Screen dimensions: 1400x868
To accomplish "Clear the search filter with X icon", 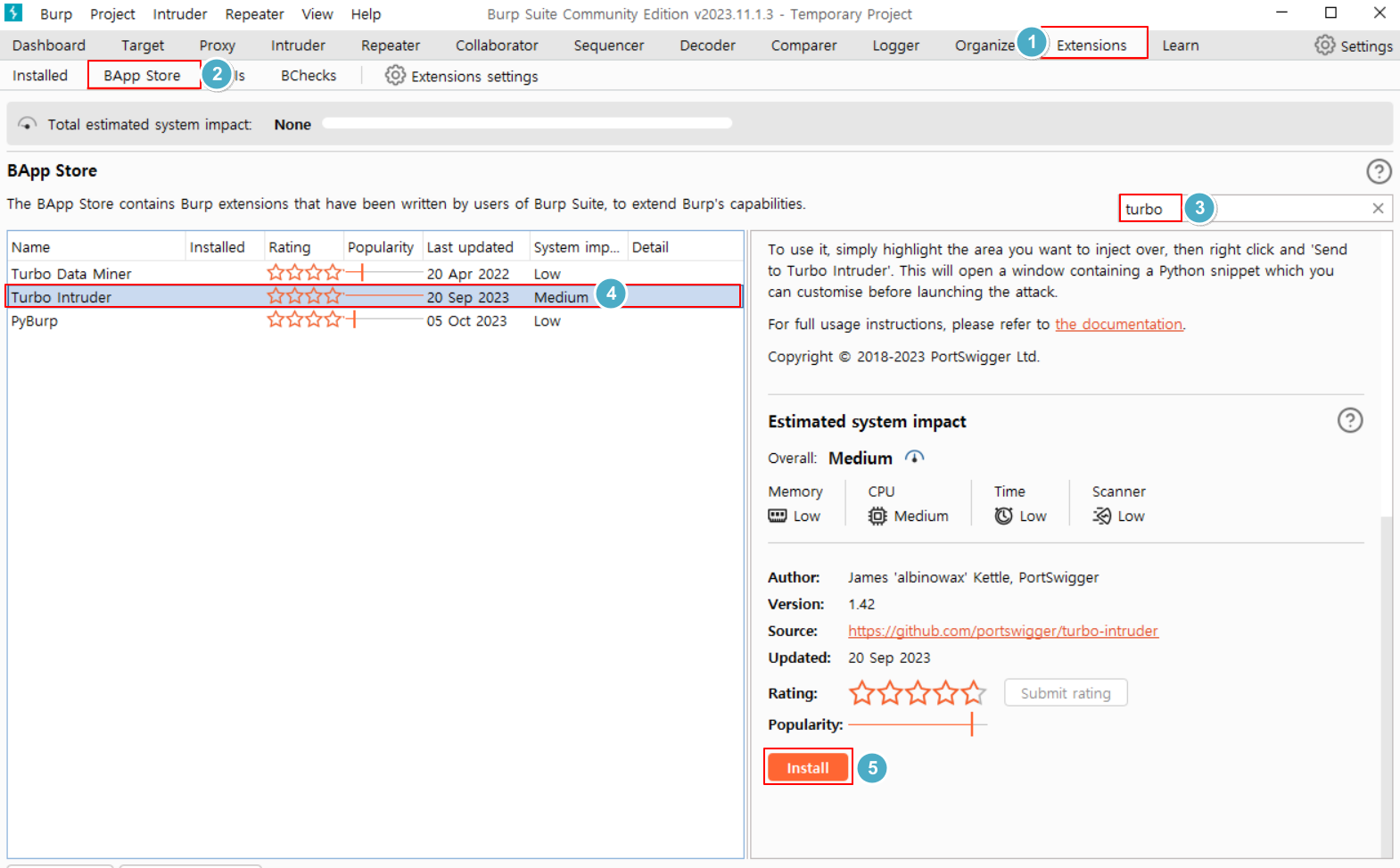I will [1378, 208].
